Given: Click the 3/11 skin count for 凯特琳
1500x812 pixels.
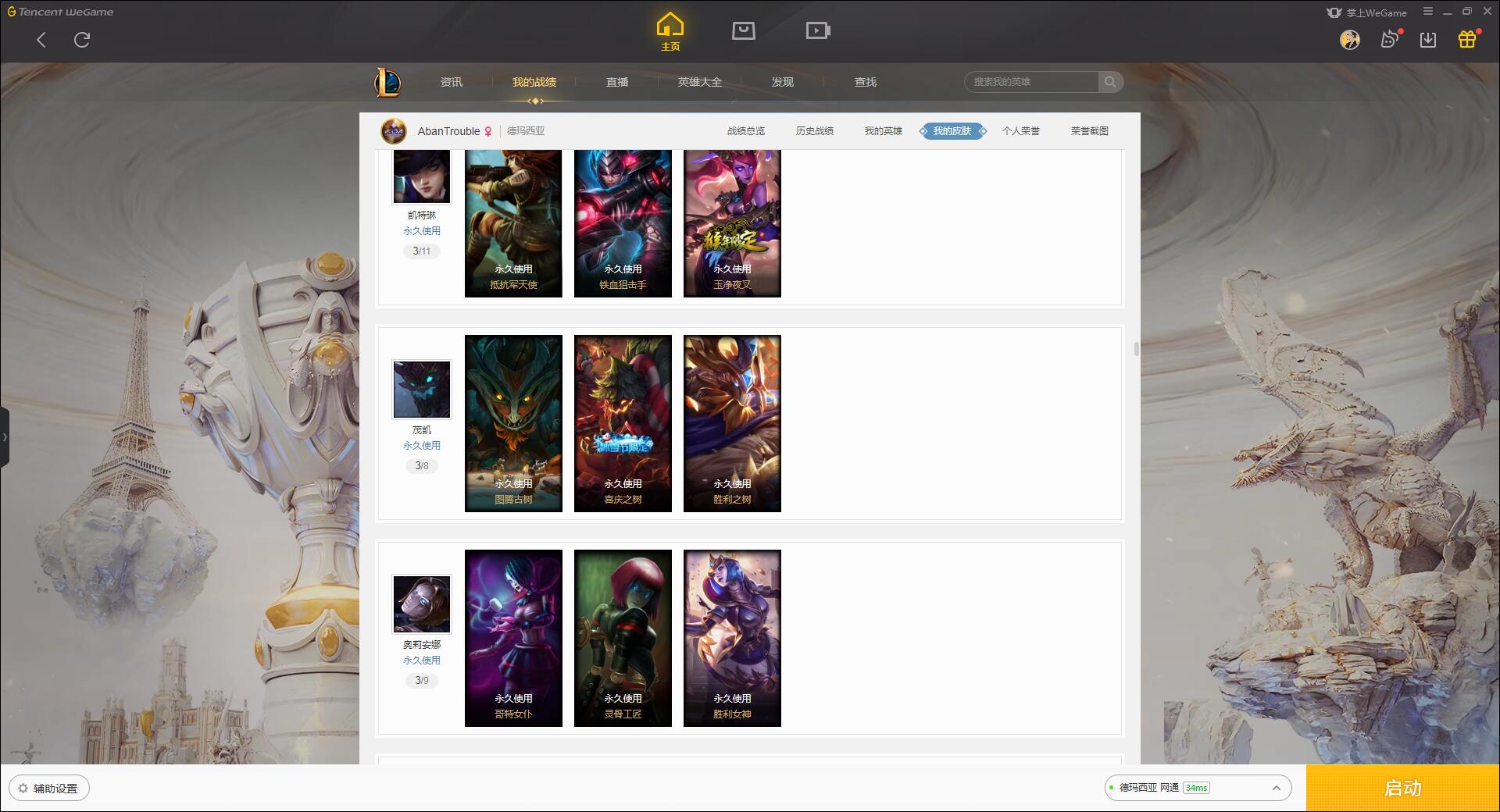Looking at the screenshot, I should tap(422, 251).
